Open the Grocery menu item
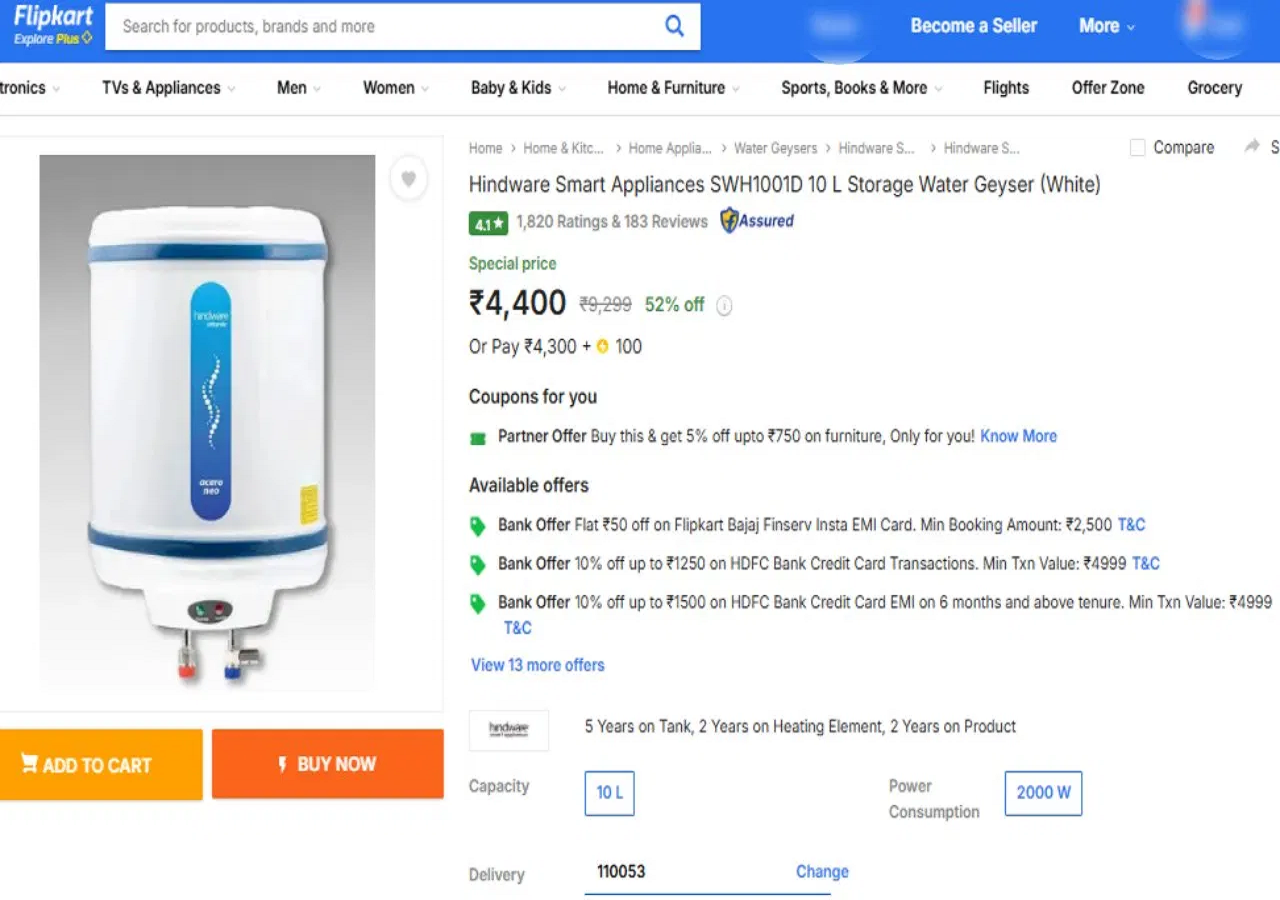The height and width of the screenshot is (900, 1280). [1214, 88]
